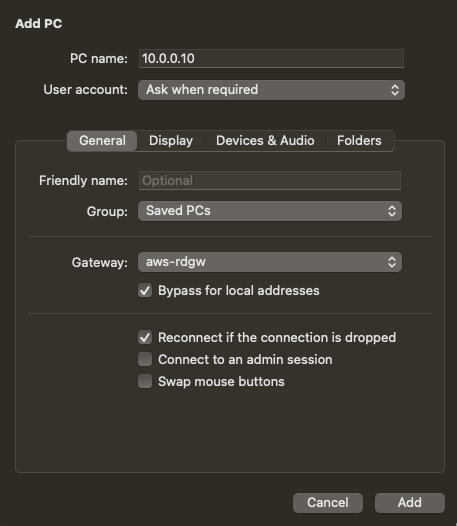
Task: Click the Cancel button
Action: coord(328,503)
